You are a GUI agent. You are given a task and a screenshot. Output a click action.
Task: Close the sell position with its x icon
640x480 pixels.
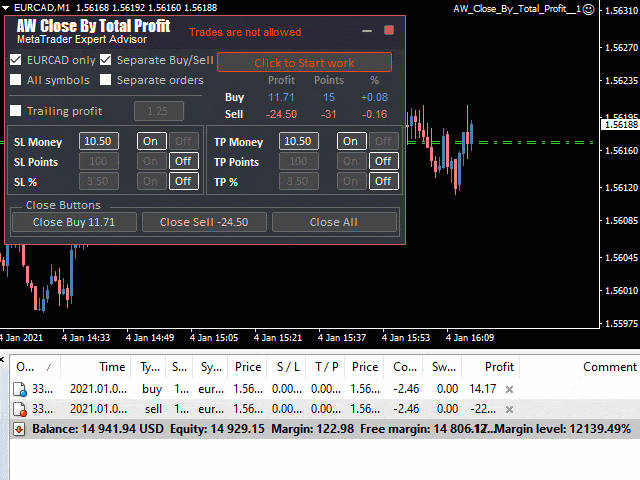[509, 409]
